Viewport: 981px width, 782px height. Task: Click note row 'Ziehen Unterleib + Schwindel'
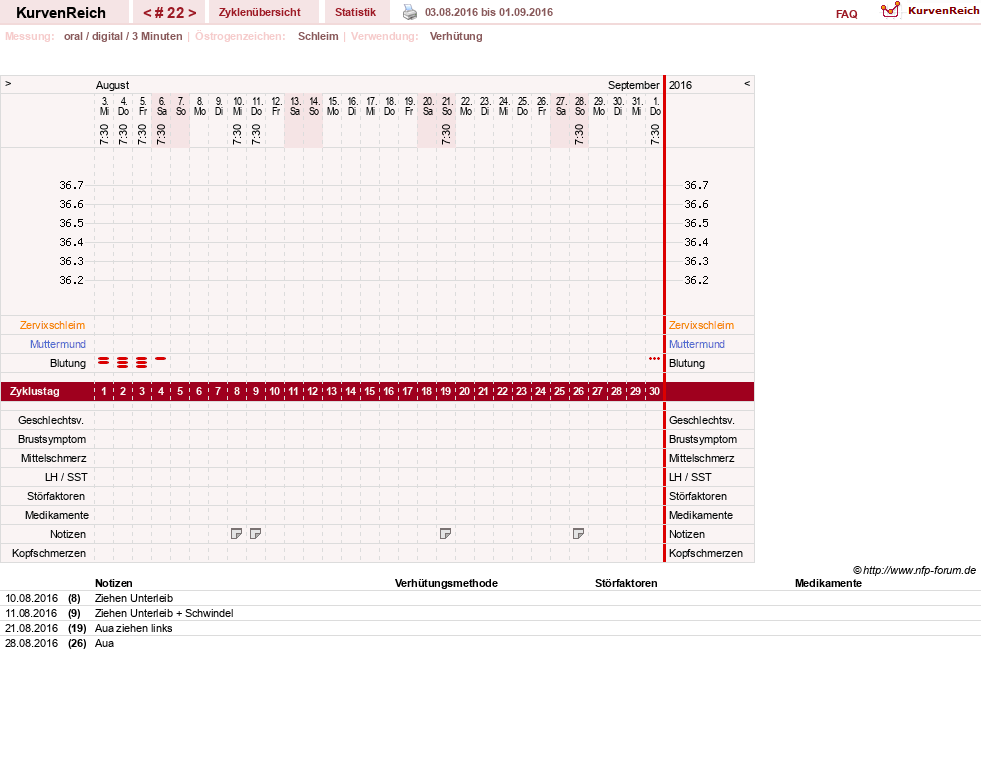[164, 613]
